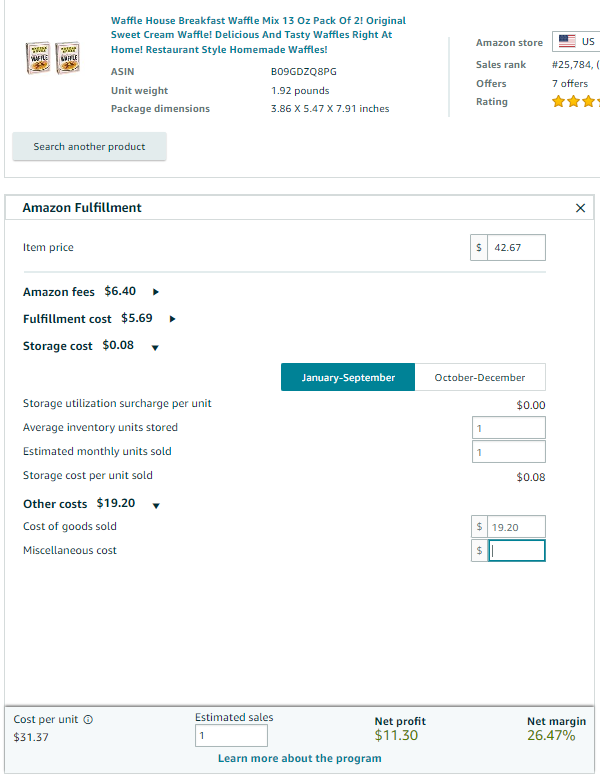Click the Storage utilization surcharge $0.00 value
The height and width of the screenshot is (779, 600).
pyautogui.click(x=530, y=405)
